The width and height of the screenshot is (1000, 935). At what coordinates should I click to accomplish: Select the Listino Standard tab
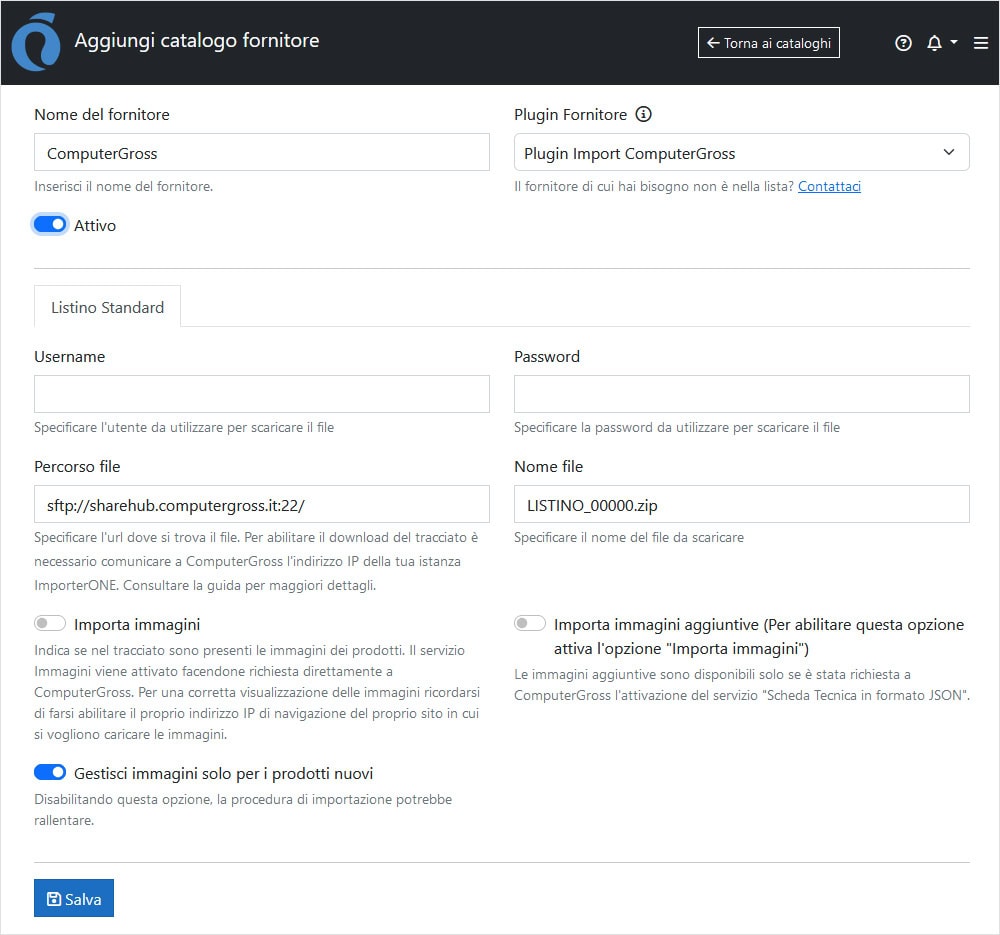[x=107, y=307]
